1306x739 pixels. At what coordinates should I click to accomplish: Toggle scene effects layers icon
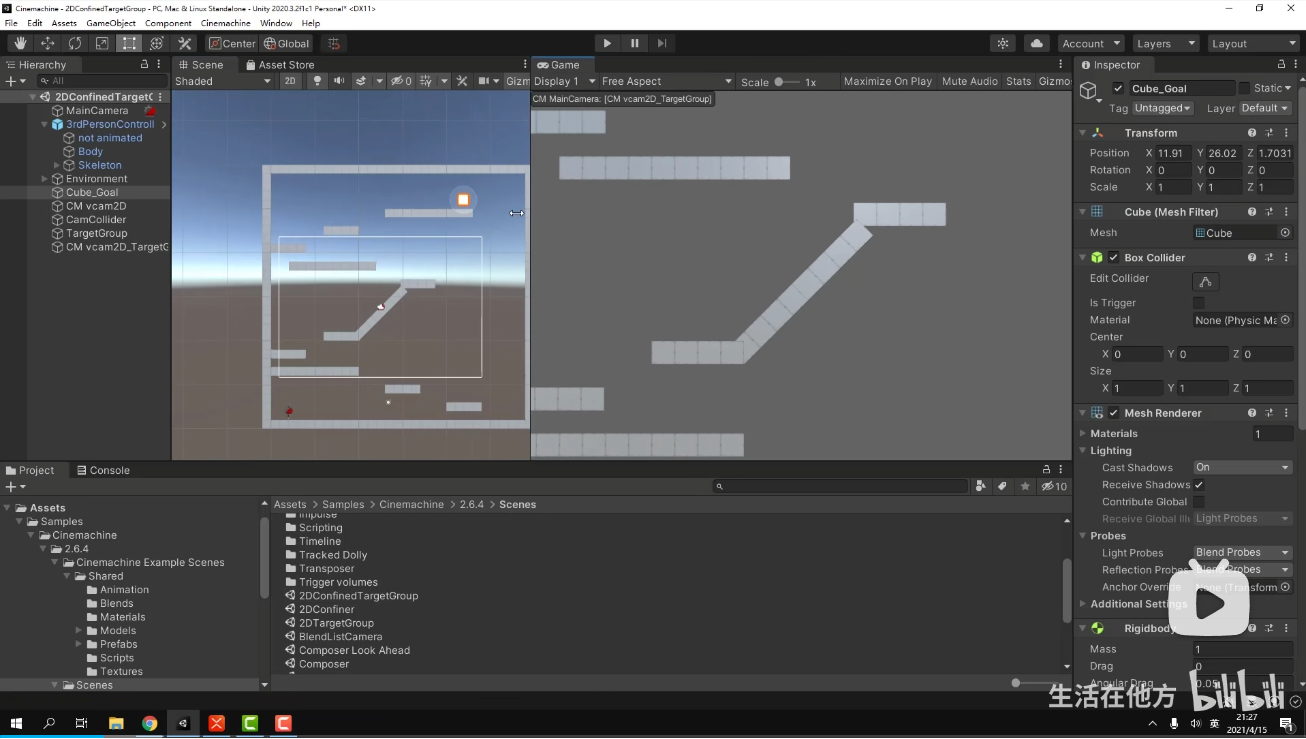(x=361, y=81)
